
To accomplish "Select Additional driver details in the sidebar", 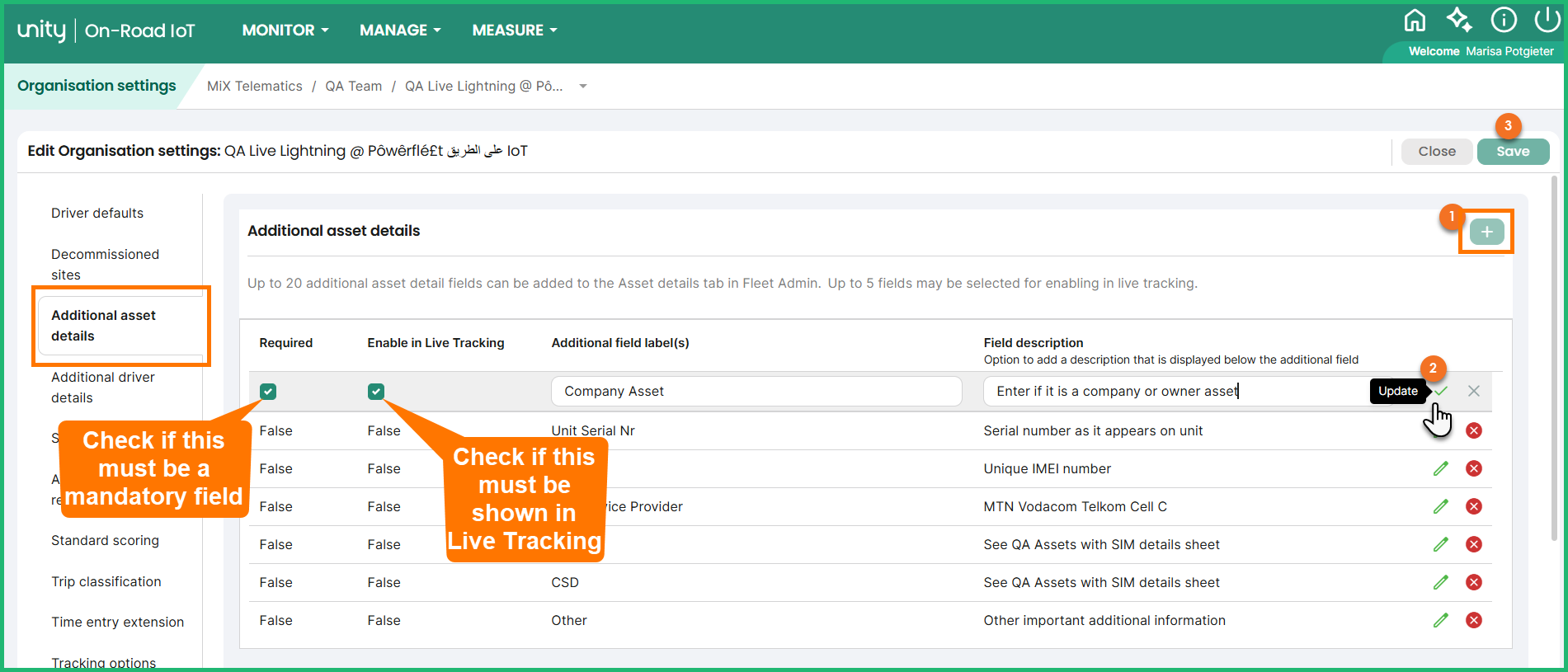I will pos(103,387).
